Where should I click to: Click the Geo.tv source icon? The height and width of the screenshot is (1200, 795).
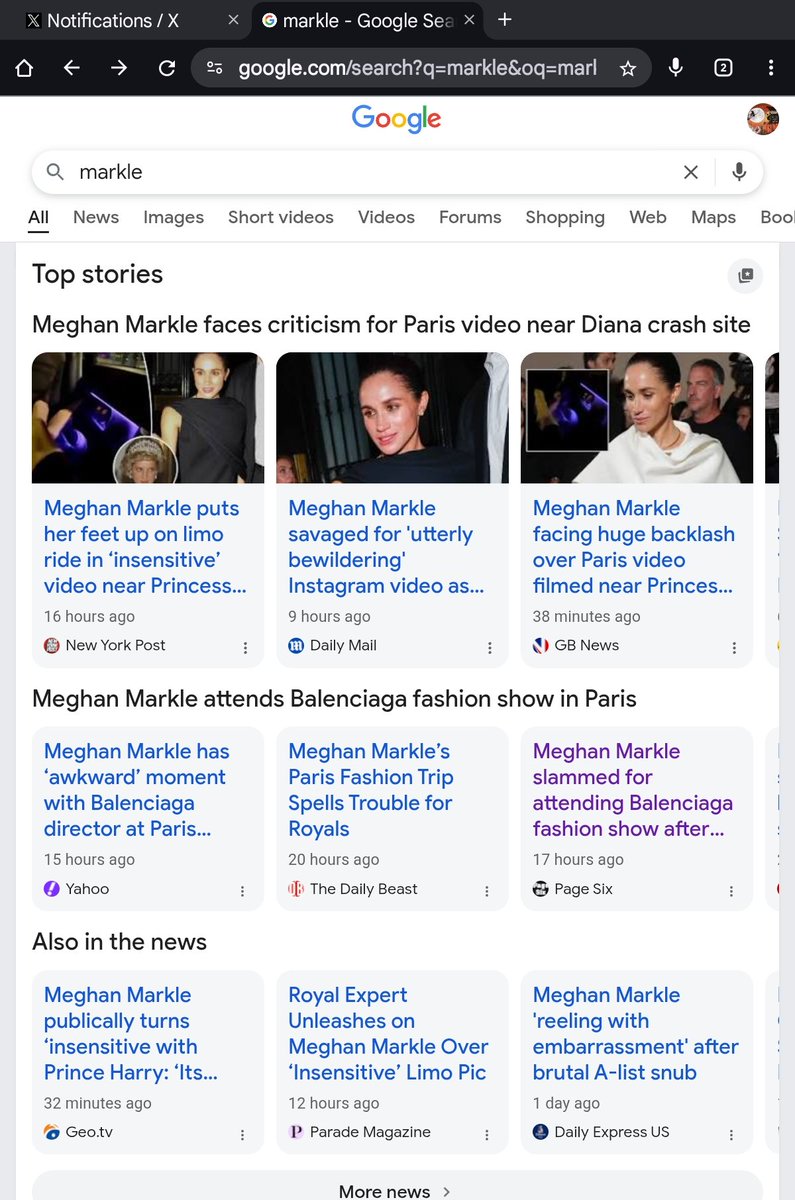[x=52, y=1133]
